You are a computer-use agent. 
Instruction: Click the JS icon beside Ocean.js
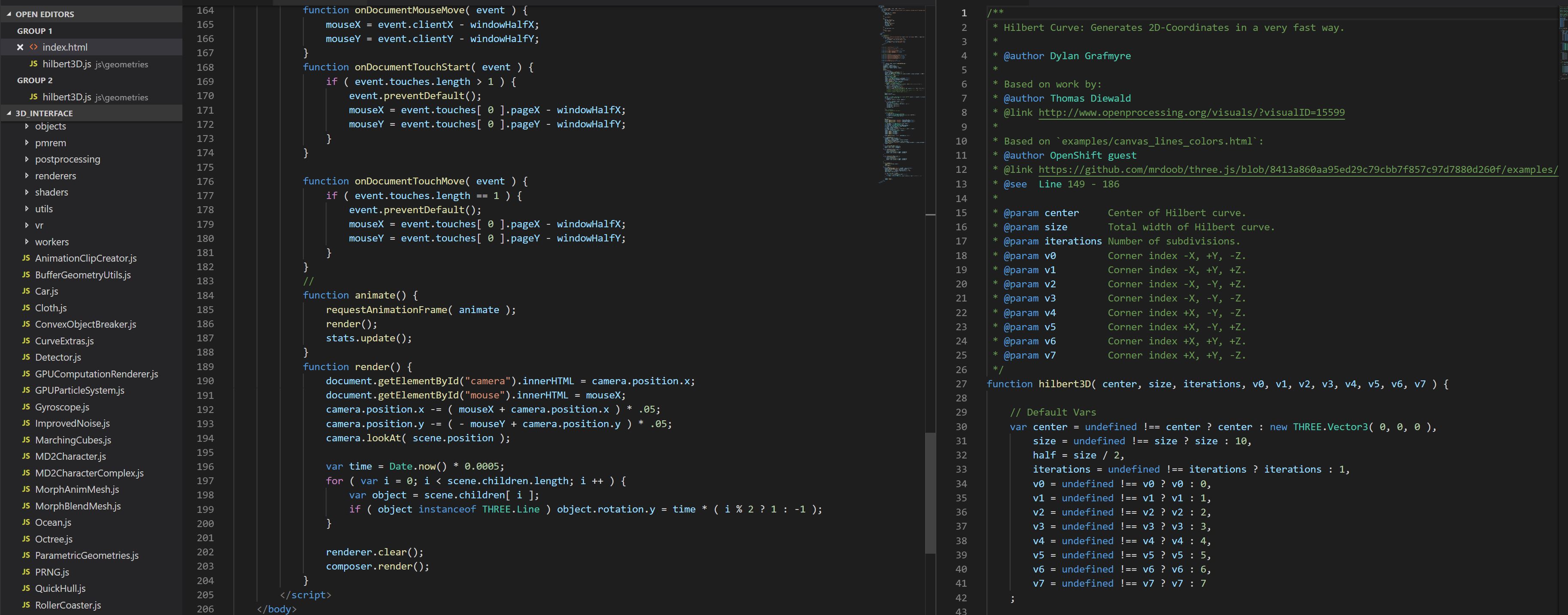[26, 522]
